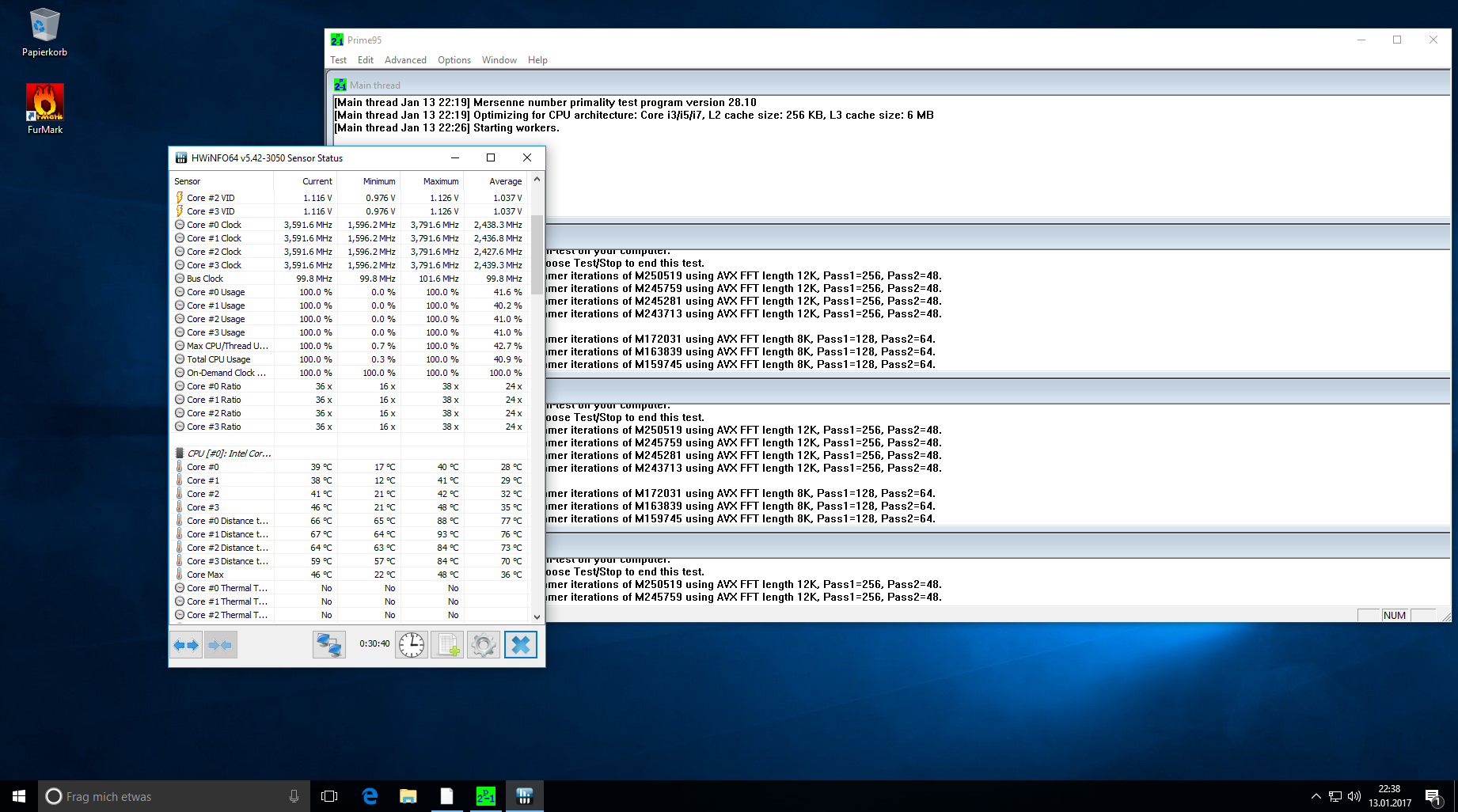Image resolution: width=1458 pixels, height=812 pixels.
Task: Click the blank document icon on taskbar
Action: tap(447, 796)
